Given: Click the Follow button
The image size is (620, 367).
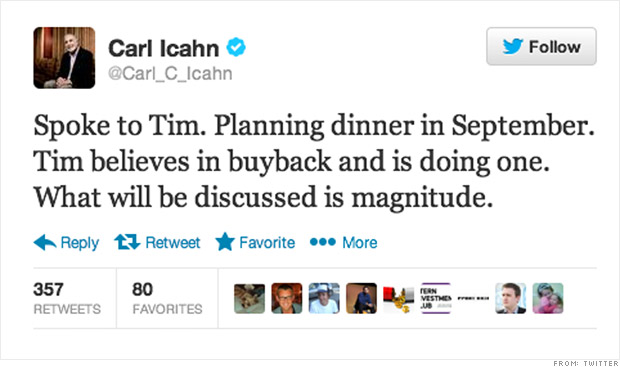Looking at the screenshot, I should point(541,46).
